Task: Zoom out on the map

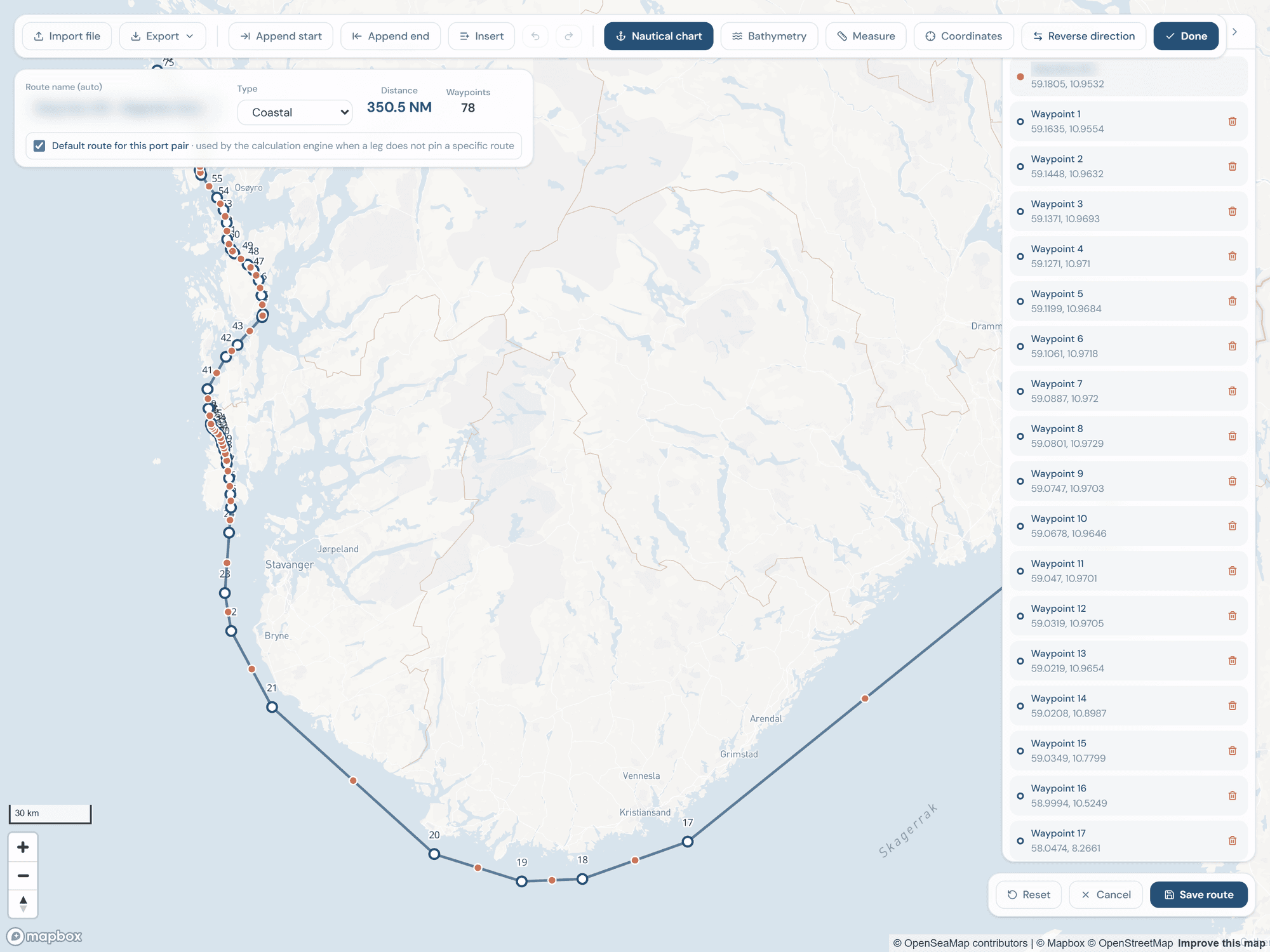Action: (23, 876)
